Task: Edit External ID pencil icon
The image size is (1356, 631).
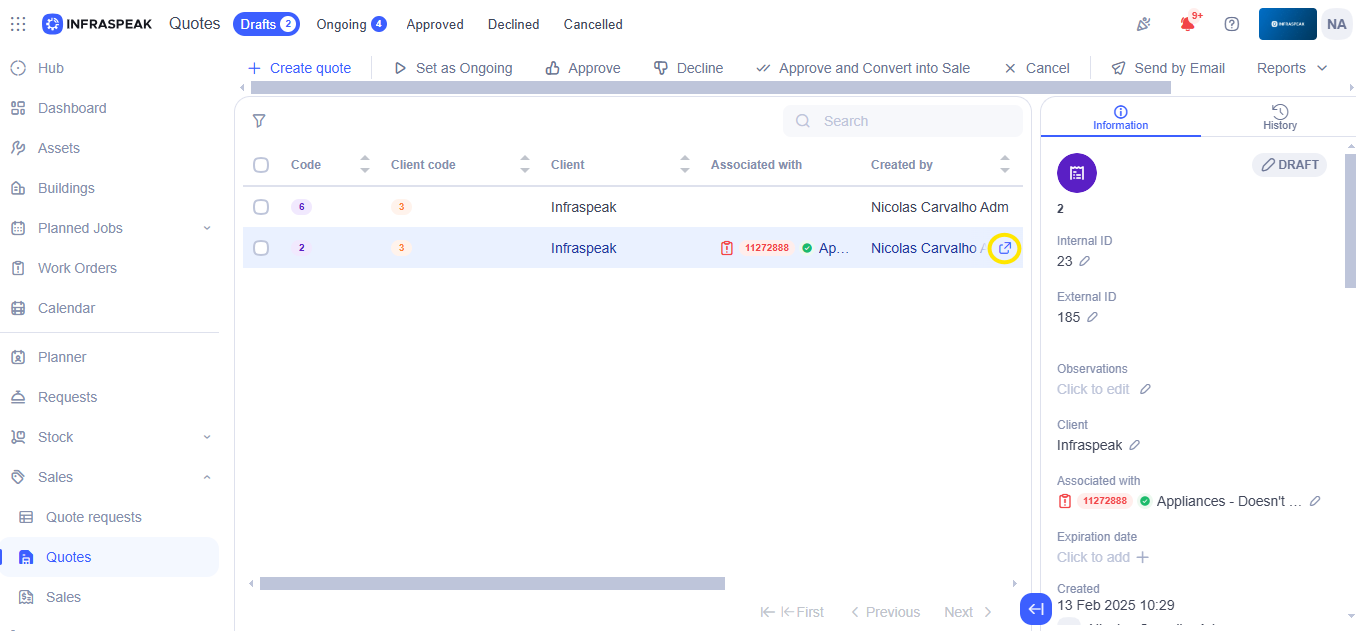Action: point(1092,317)
